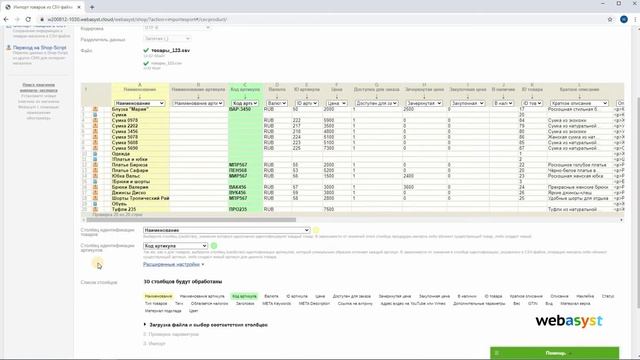Open a new browser tab with plus icon

pos(92,7)
